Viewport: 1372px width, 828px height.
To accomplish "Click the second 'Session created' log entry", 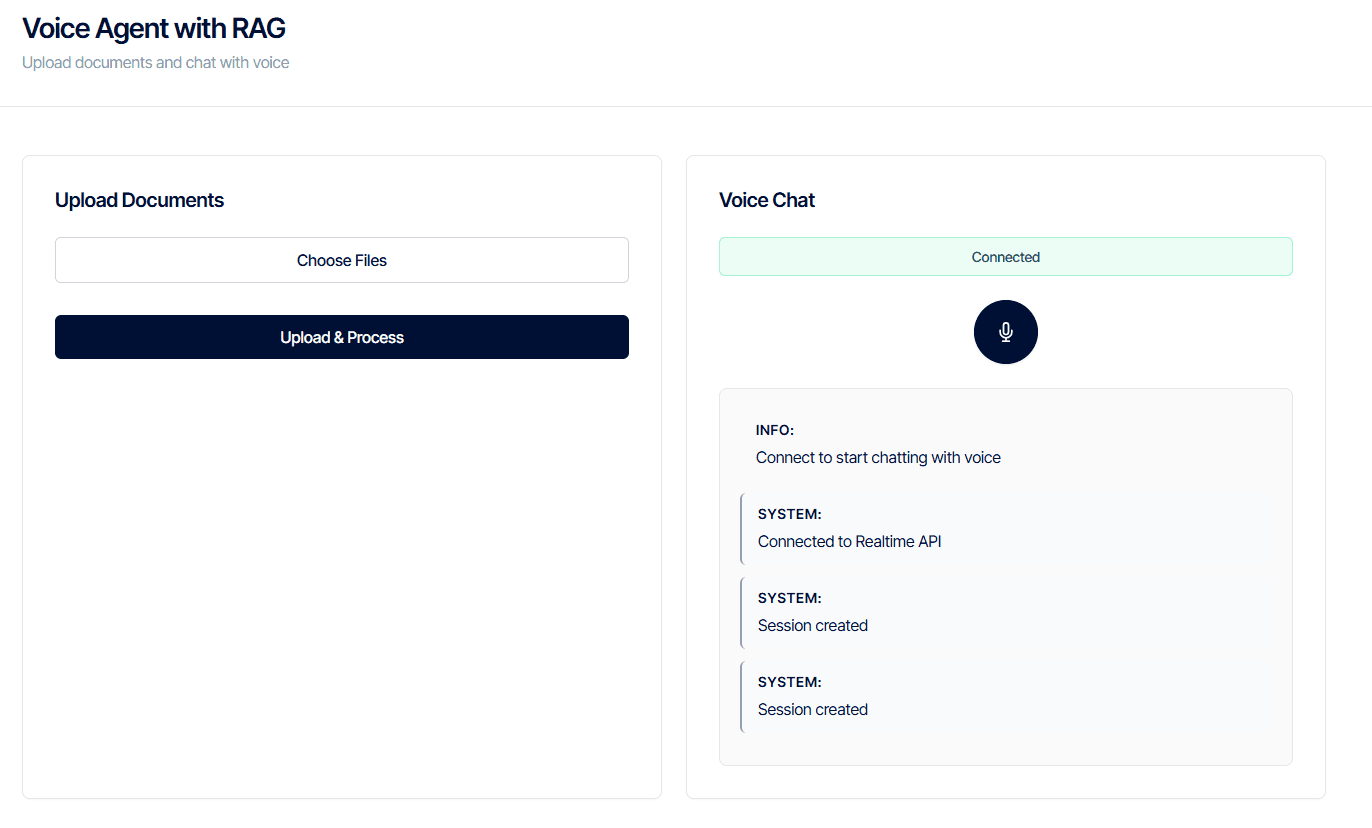I will 812,708.
